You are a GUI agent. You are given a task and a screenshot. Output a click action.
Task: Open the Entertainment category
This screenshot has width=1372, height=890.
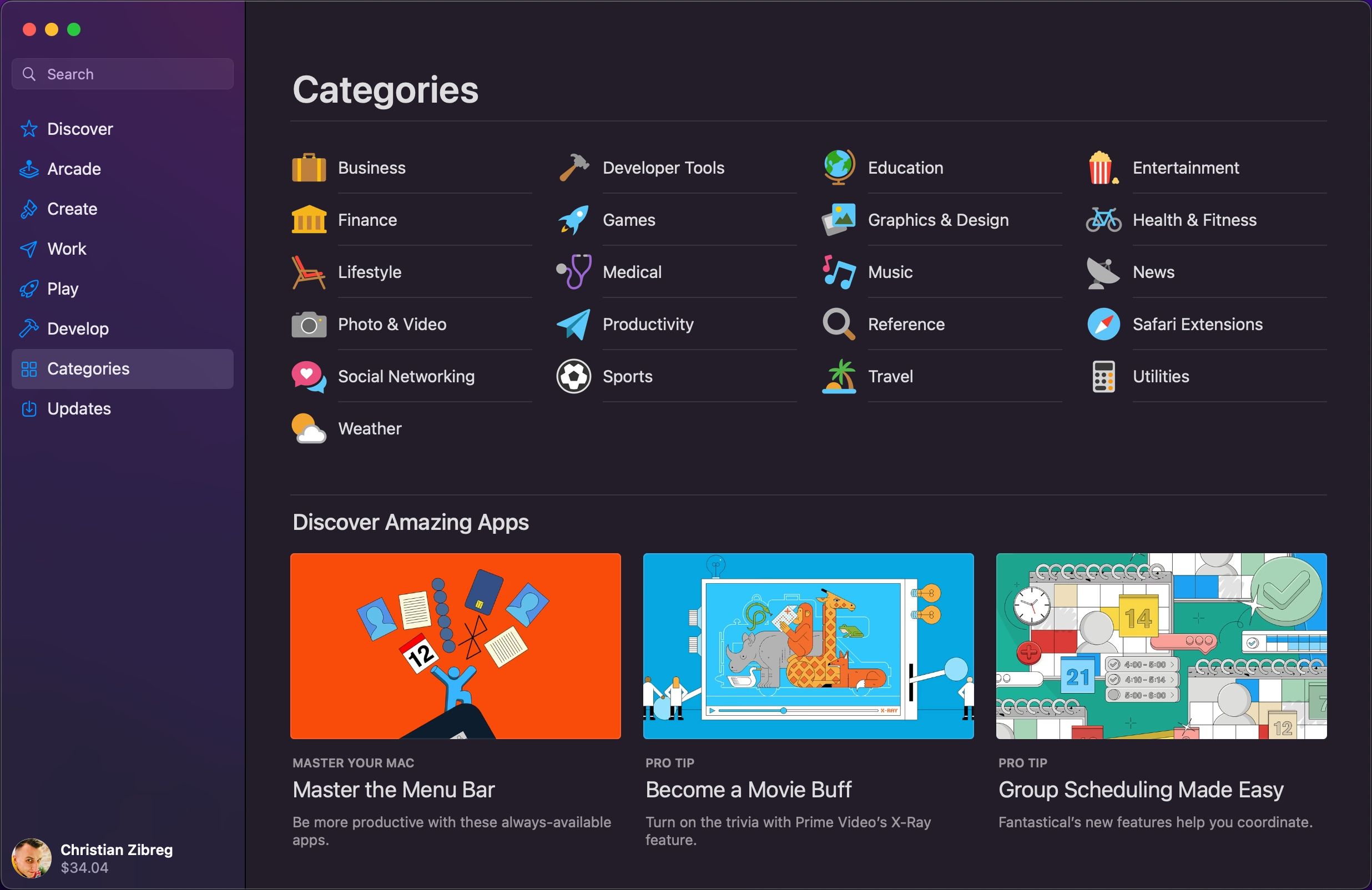(x=1185, y=167)
